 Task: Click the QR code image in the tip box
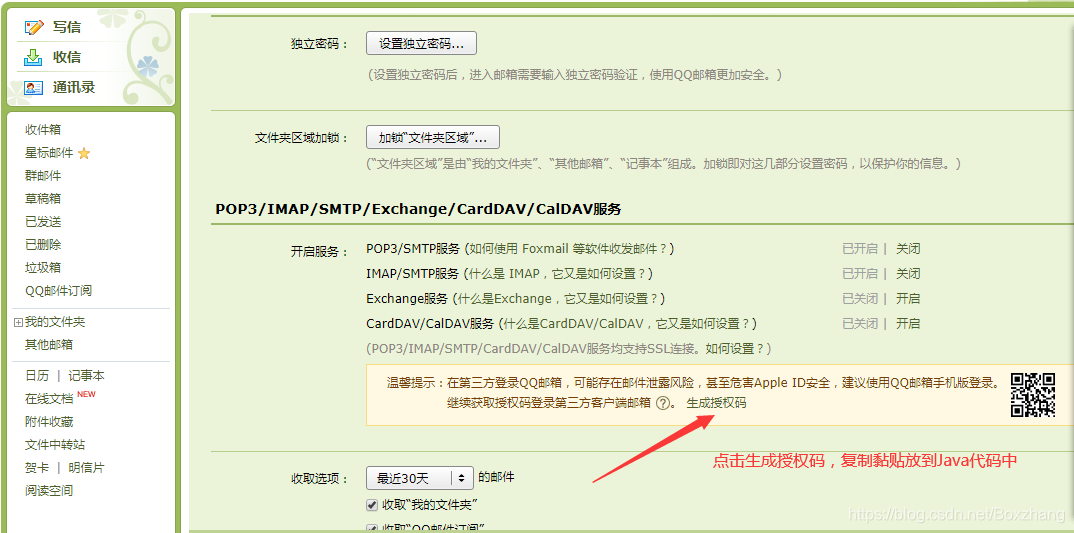[x=1033, y=395]
